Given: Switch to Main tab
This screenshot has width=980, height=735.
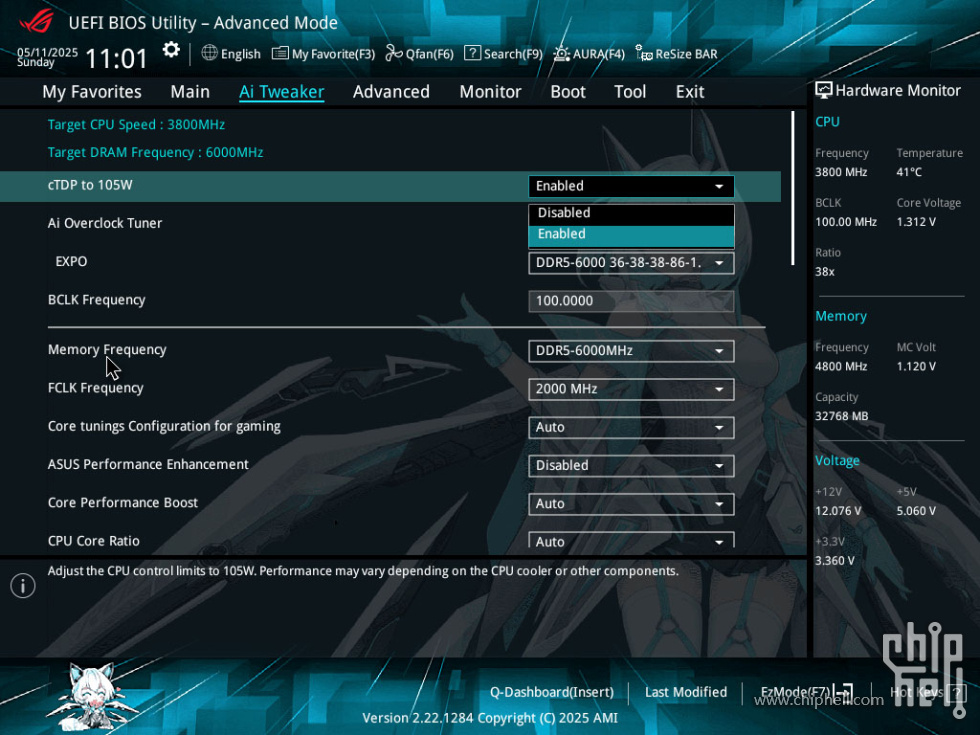Looking at the screenshot, I should pos(190,92).
